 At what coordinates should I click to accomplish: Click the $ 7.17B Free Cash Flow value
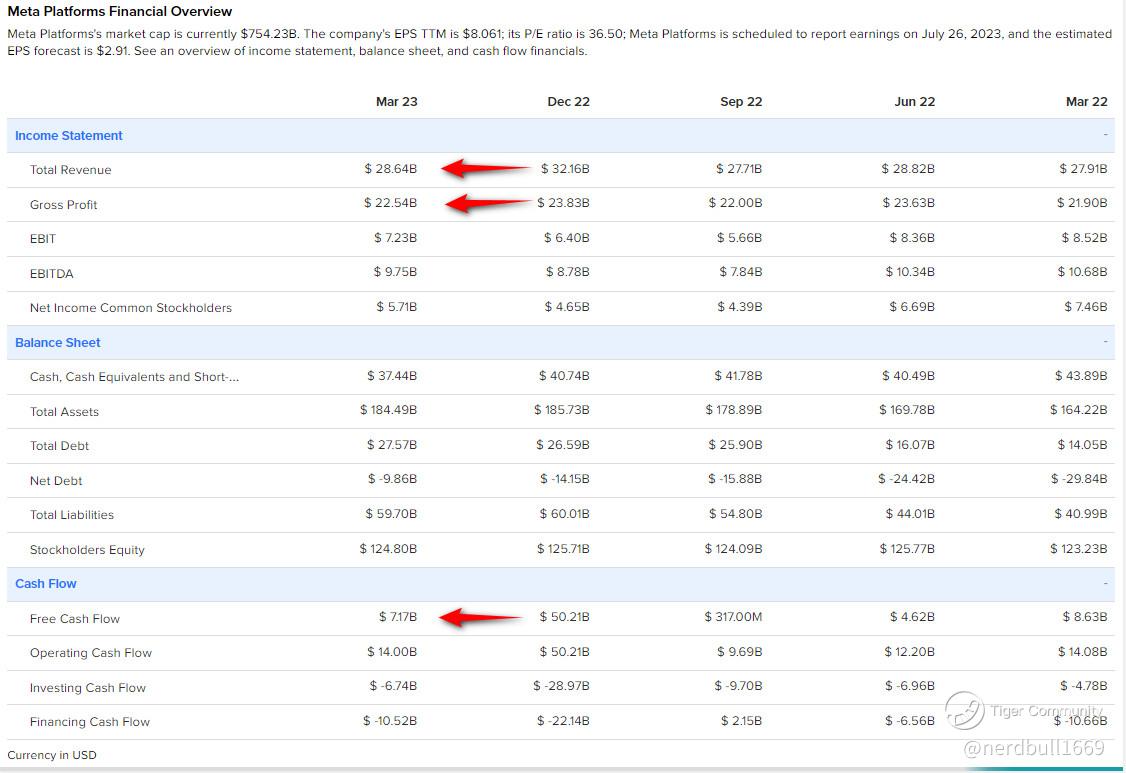pyautogui.click(x=398, y=617)
